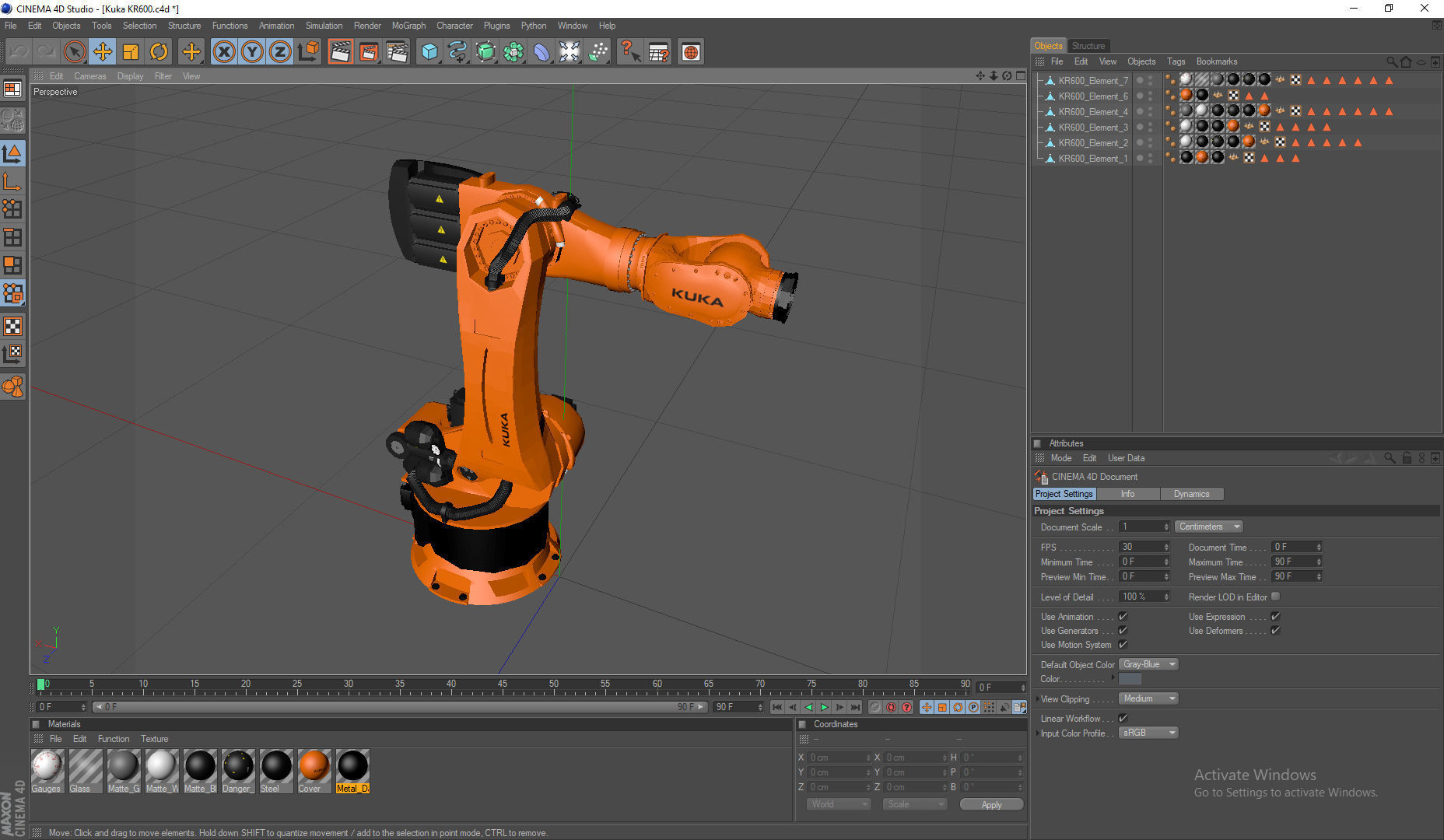The height and width of the screenshot is (840, 1444).
Task: Open the help pointer tool
Action: [x=629, y=52]
